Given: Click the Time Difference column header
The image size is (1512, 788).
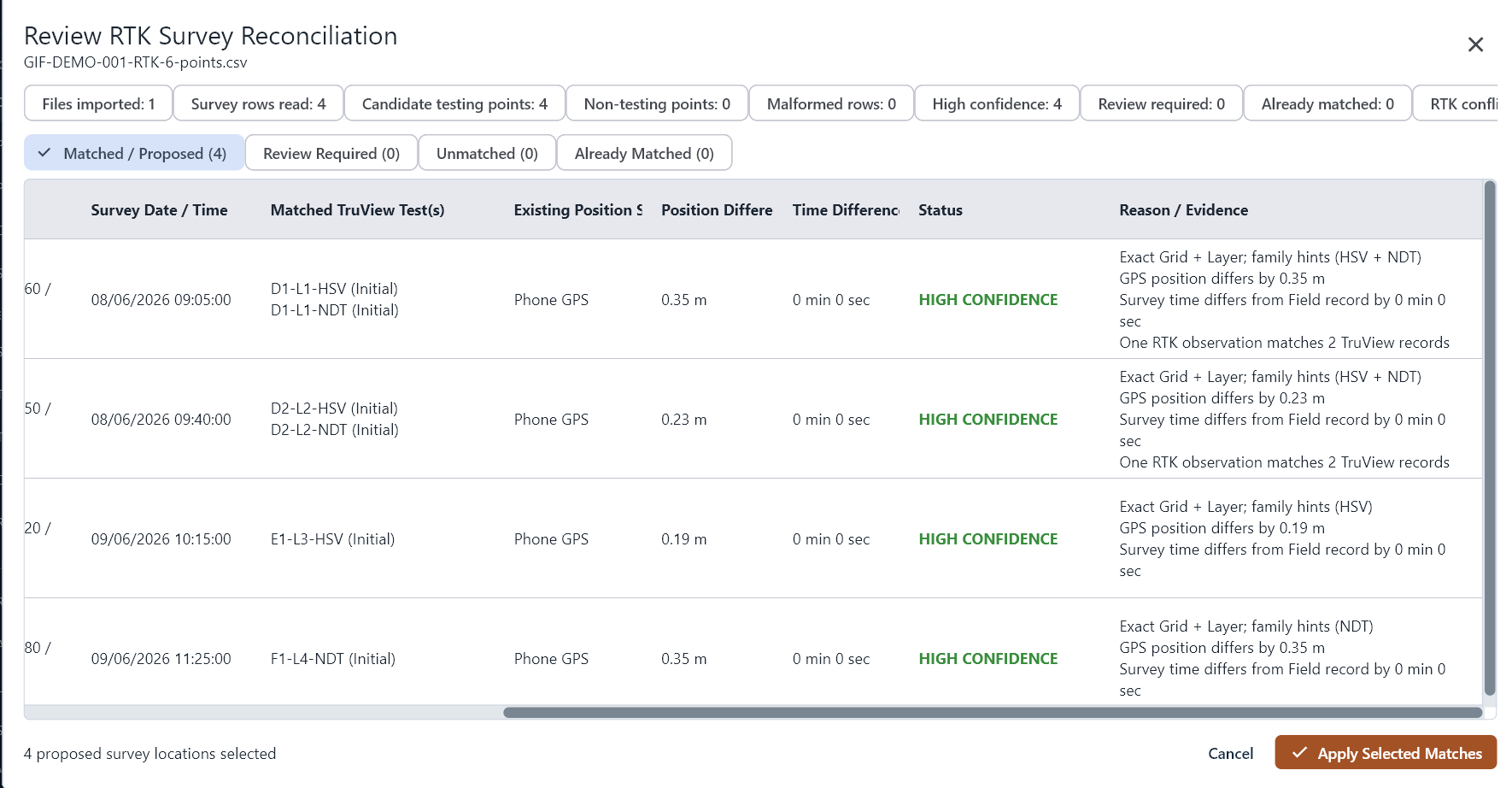Looking at the screenshot, I should click(x=846, y=209).
